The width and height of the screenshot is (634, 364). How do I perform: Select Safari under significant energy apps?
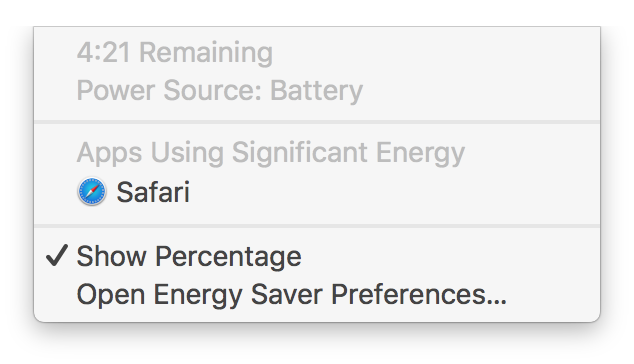[x=317, y=192]
